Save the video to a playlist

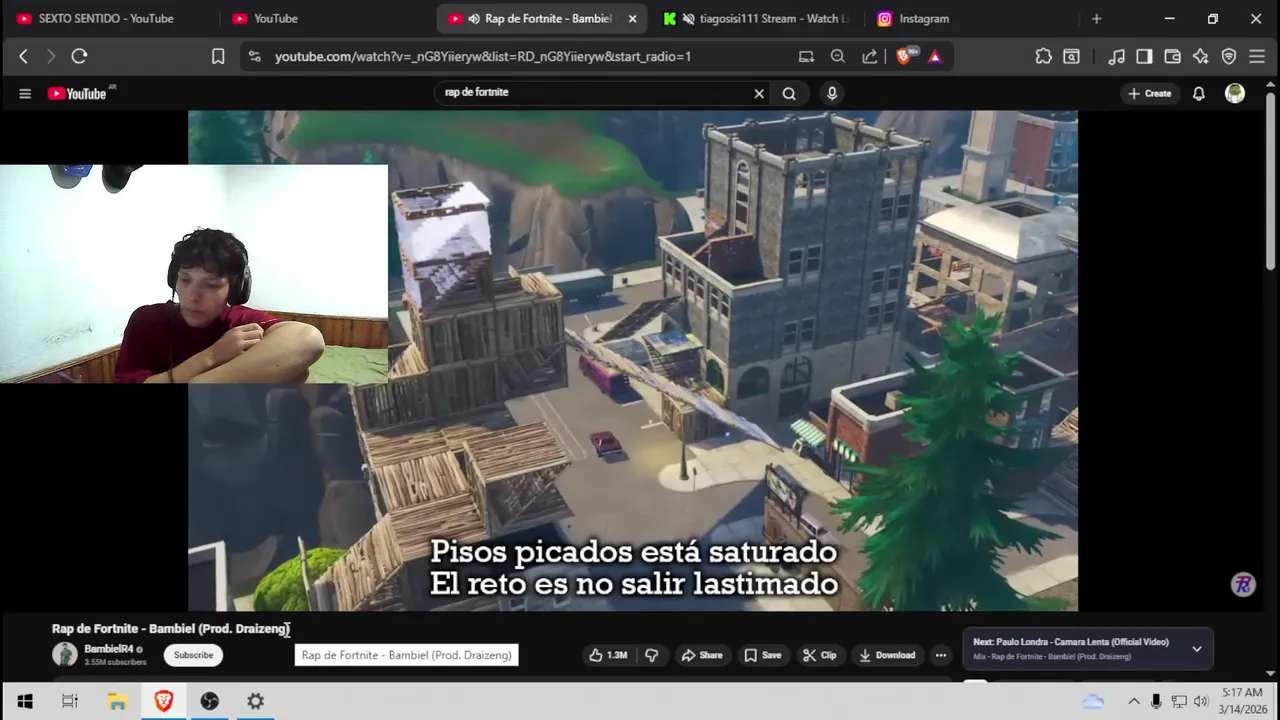point(762,655)
